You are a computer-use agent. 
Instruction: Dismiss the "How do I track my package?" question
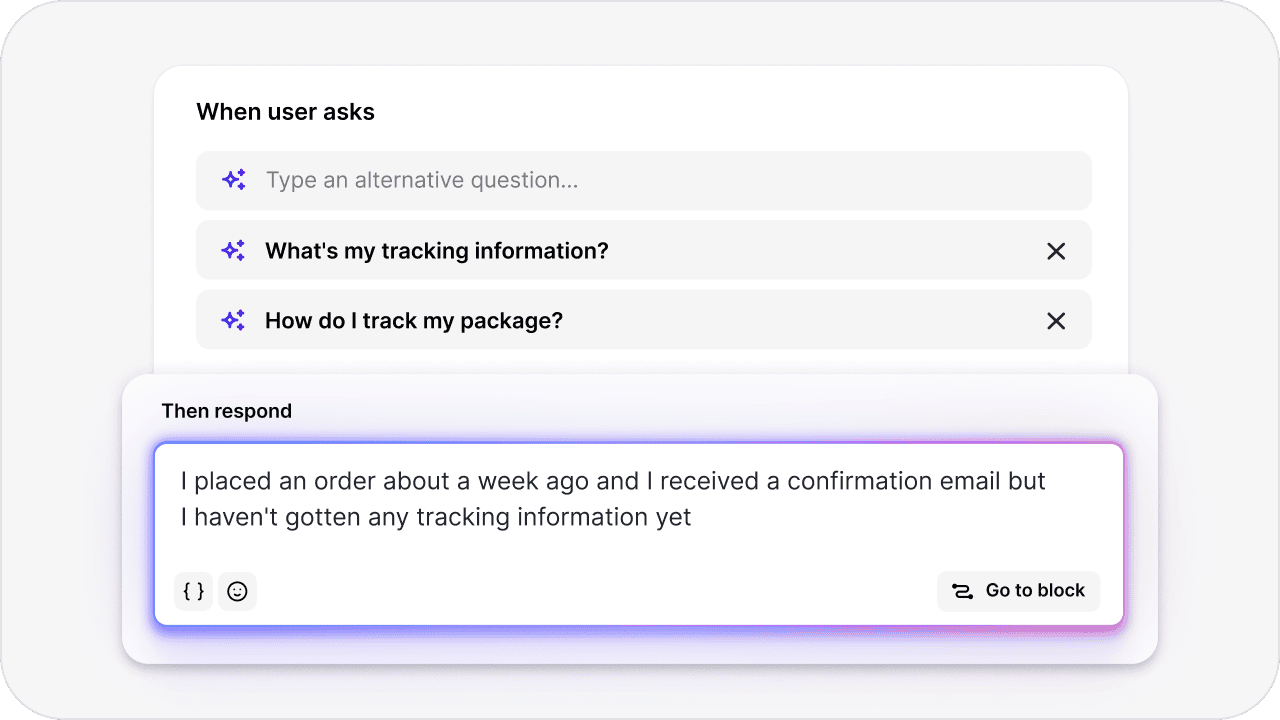click(x=1056, y=321)
